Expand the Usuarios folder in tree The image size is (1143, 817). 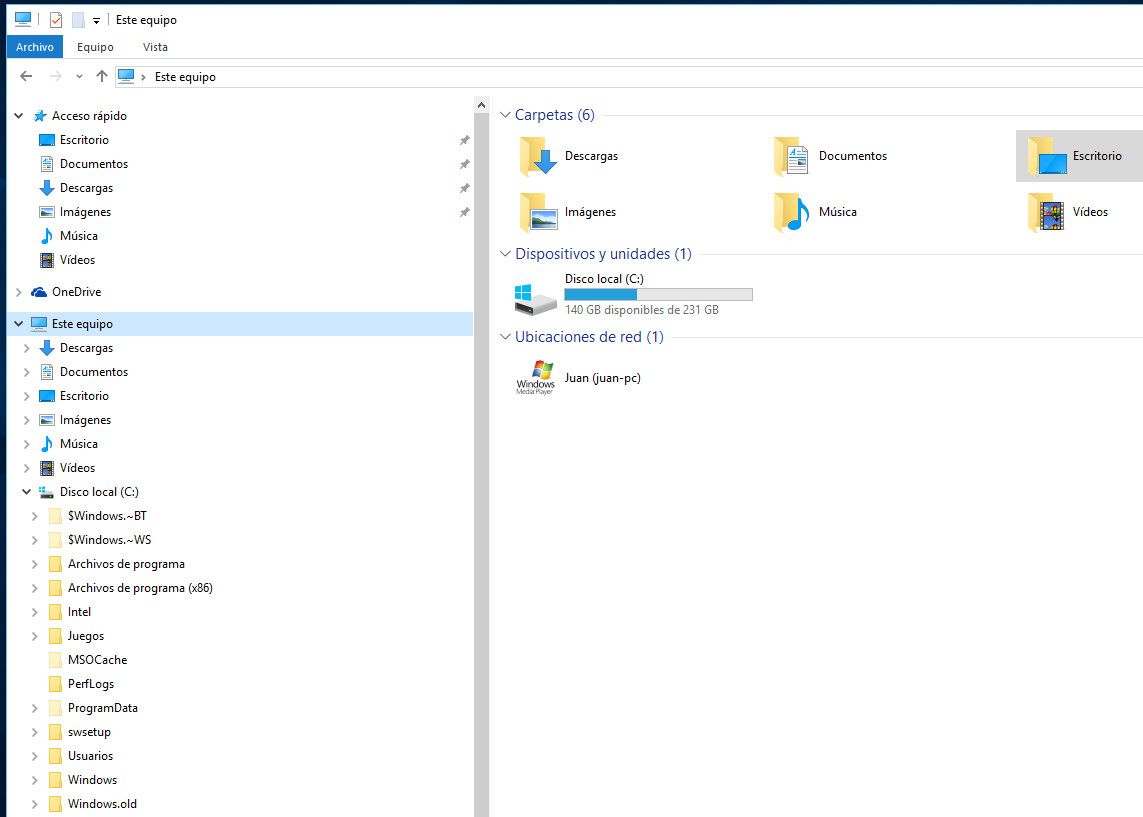pos(34,756)
